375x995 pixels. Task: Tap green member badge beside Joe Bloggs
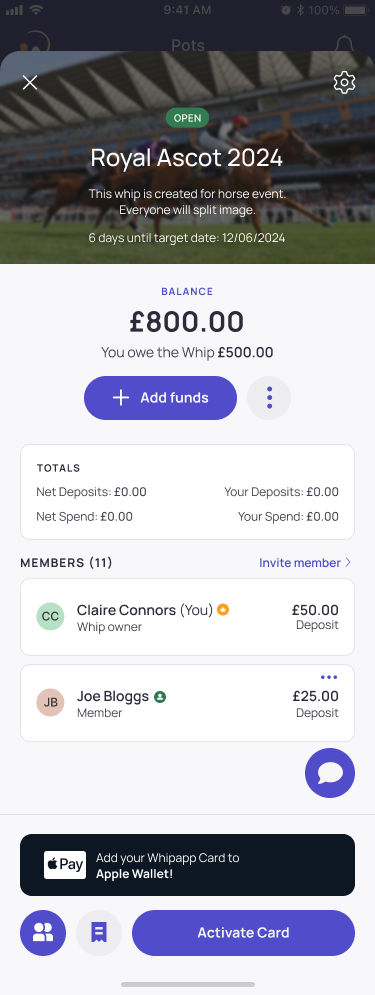tap(160, 697)
